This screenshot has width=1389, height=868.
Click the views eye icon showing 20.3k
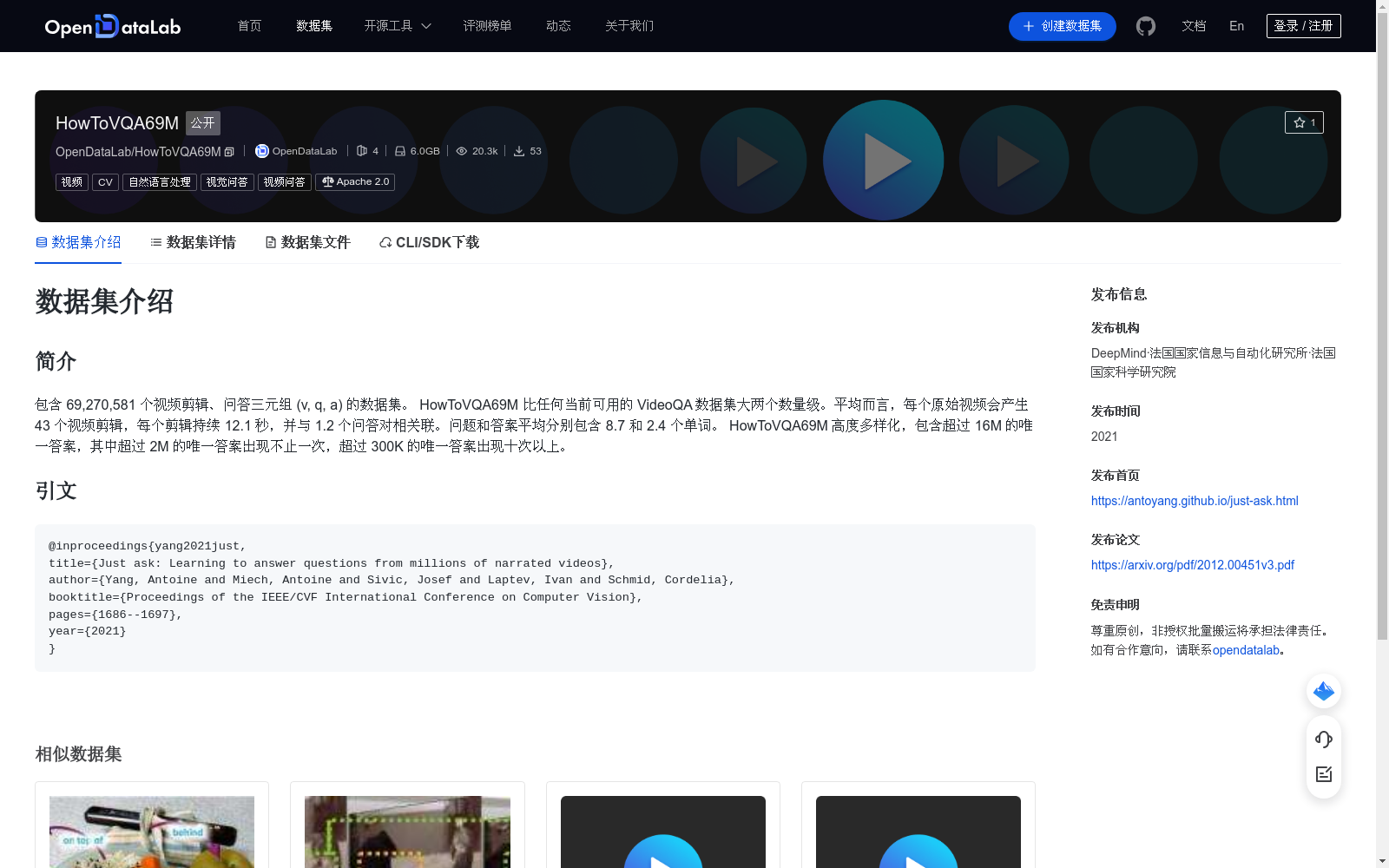[462, 151]
